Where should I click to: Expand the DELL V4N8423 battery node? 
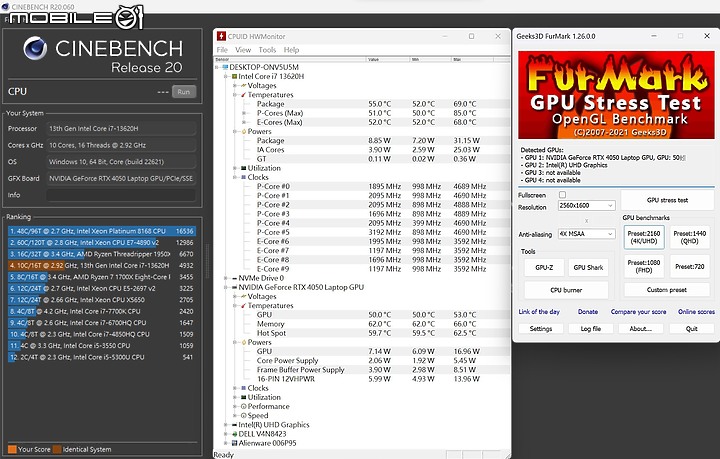[x=226, y=434]
